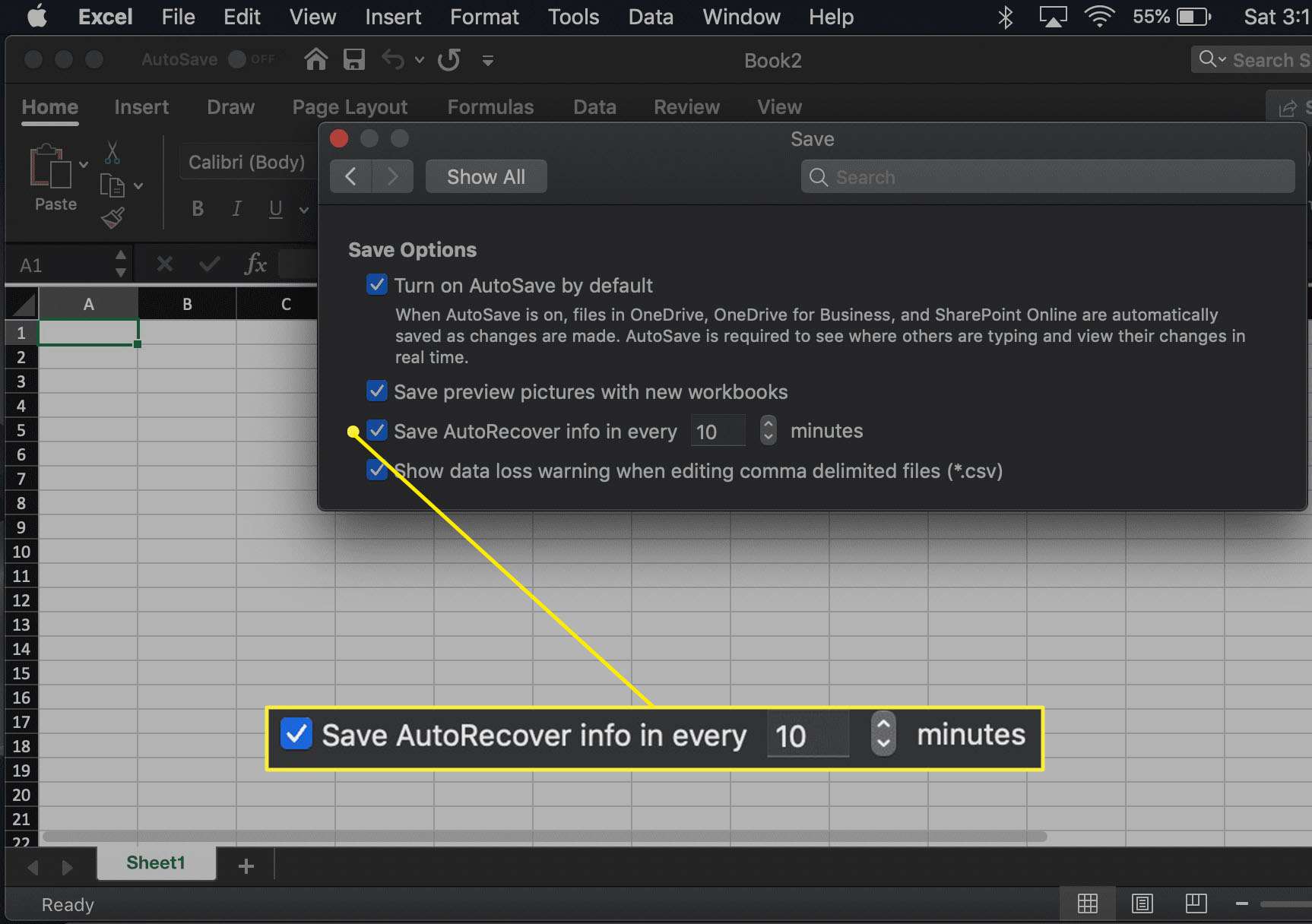Select row 5 header

[21, 430]
